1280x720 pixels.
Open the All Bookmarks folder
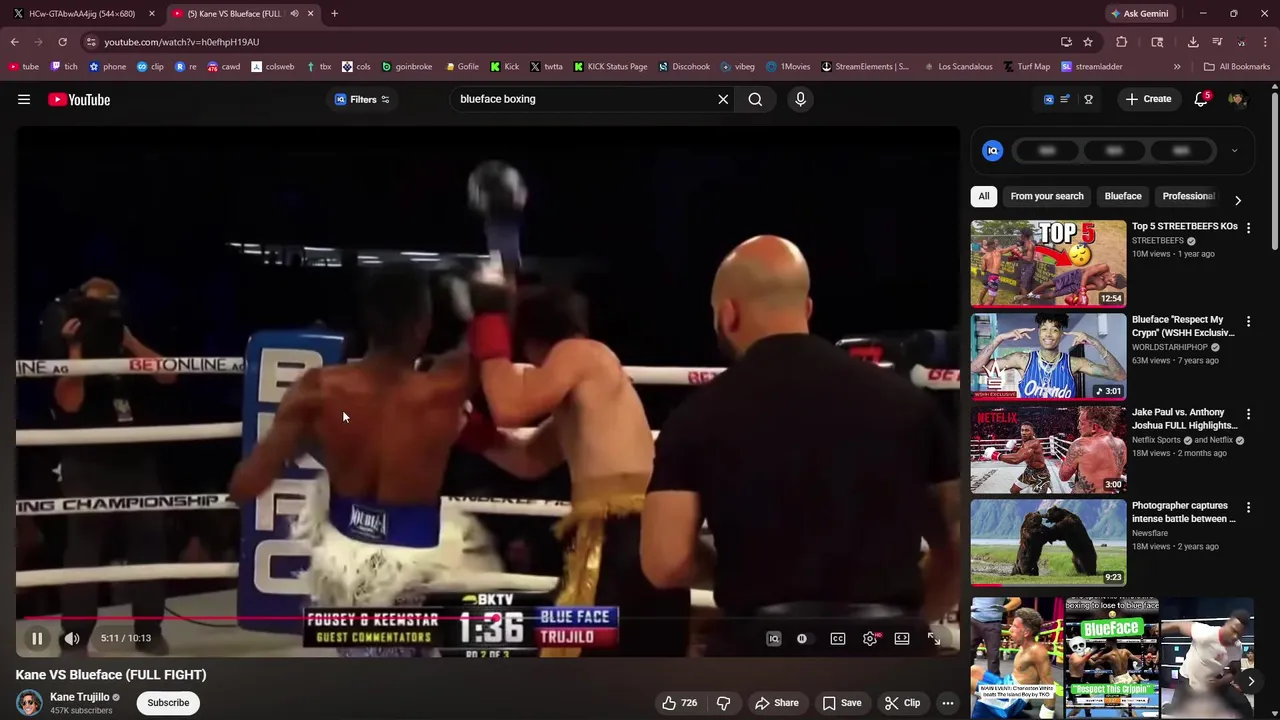(1237, 67)
